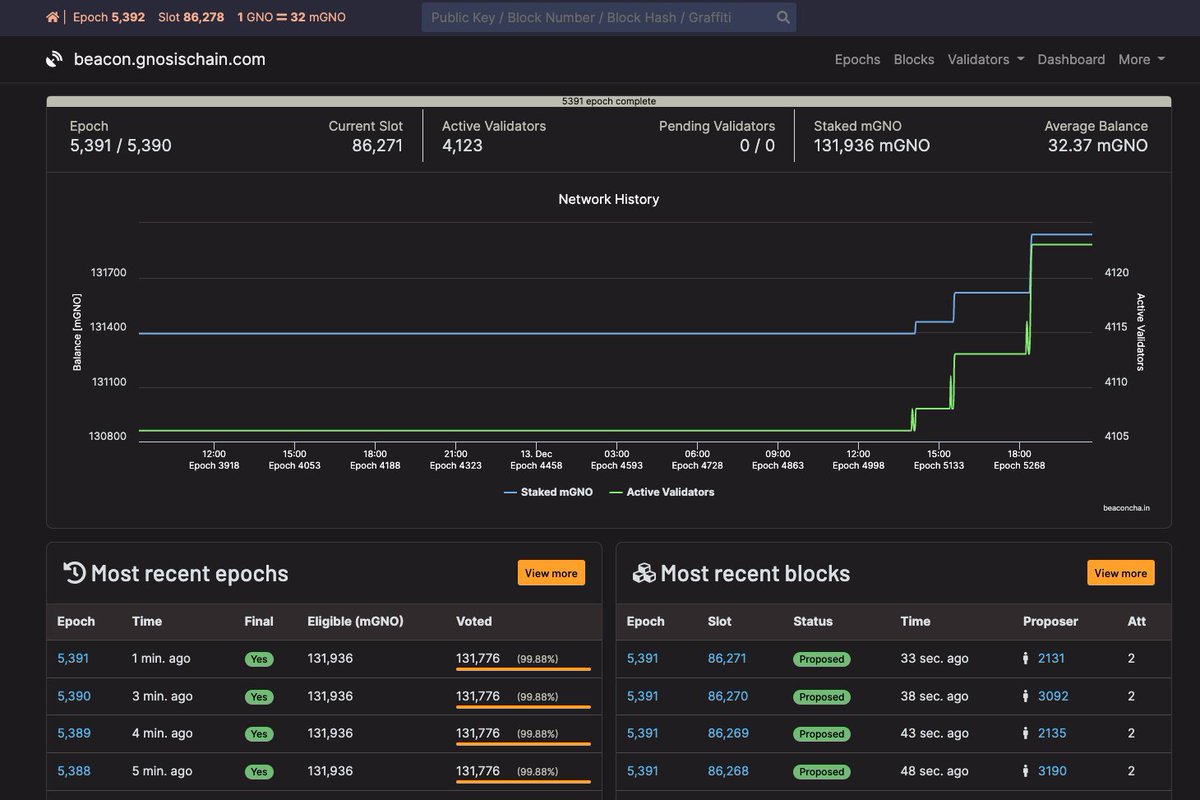Image resolution: width=1200 pixels, height=800 pixels.
Task: Click the Average Balance value 32.37 mGNO
Action: coord(1098,145)
